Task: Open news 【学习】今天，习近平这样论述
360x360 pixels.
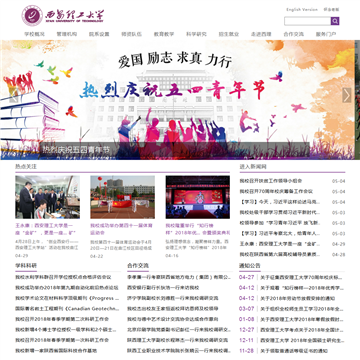Action: tap(280, 202)
